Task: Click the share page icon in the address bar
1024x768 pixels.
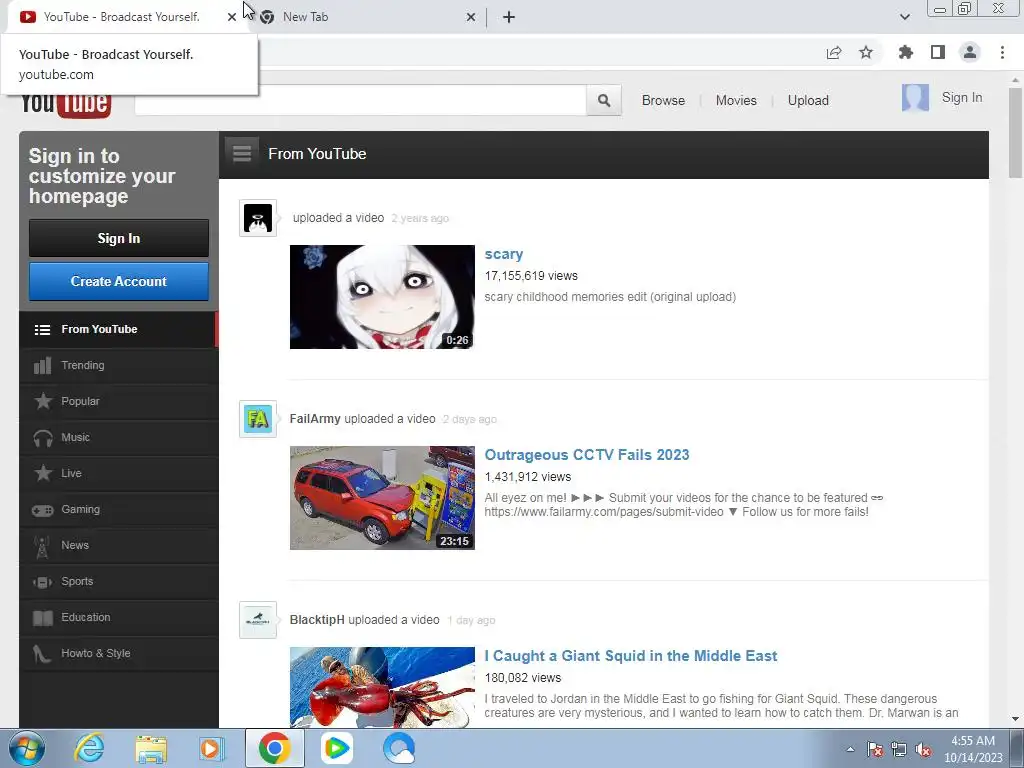Action: 833,53
